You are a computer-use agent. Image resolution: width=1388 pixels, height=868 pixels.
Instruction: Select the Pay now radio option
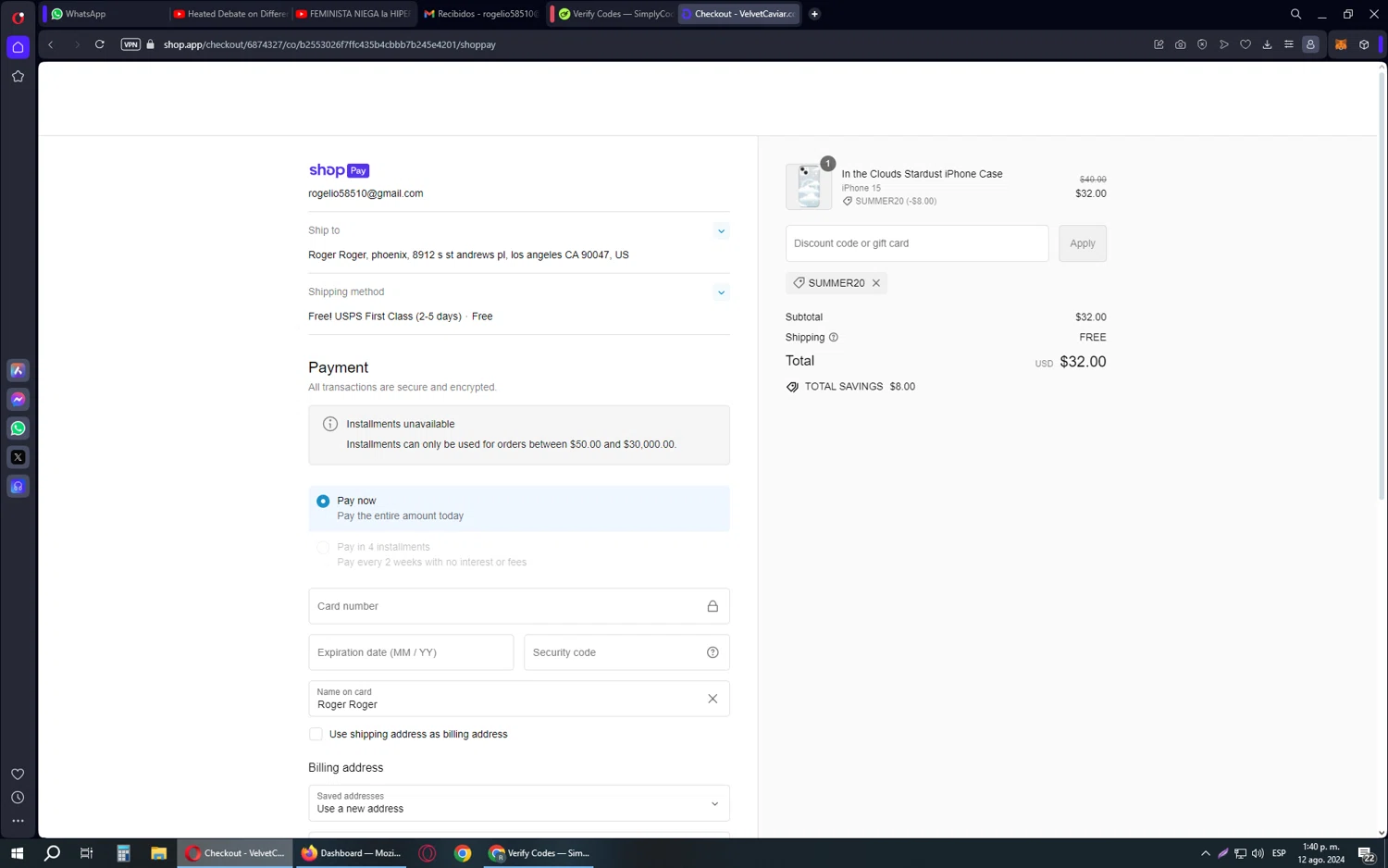pos(323,502)
